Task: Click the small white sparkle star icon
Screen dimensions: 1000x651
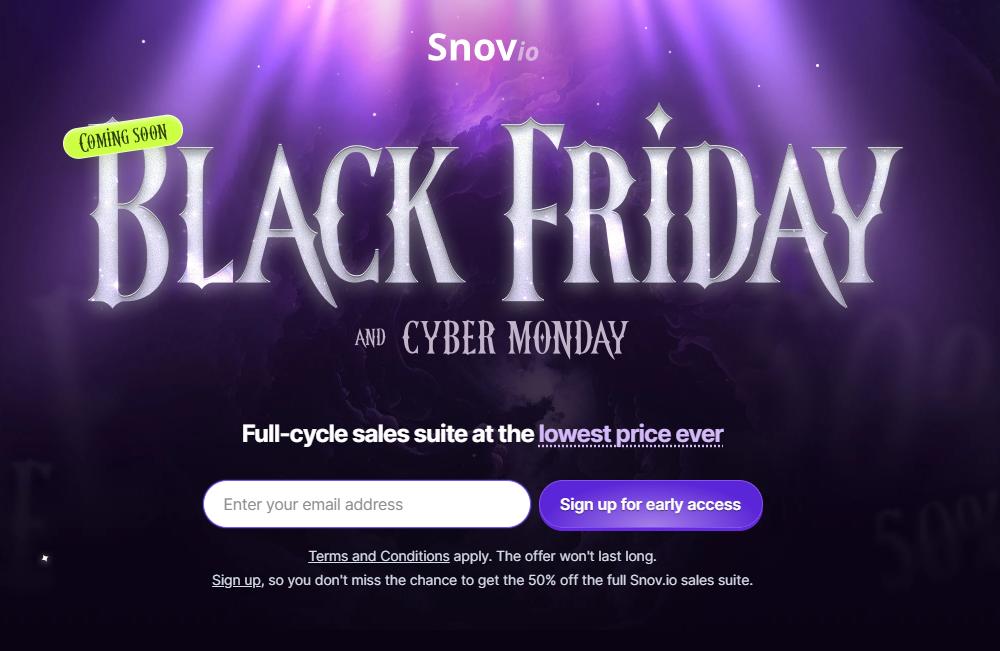Action: point(44,558)
